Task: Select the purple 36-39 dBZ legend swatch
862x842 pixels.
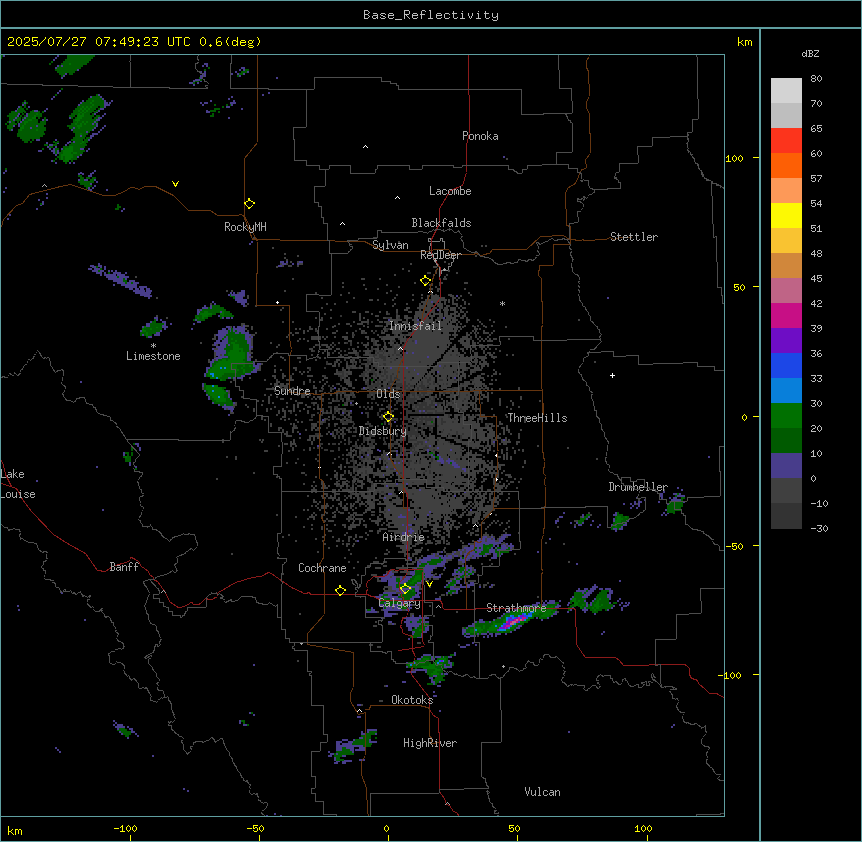Action: [786, 341]
